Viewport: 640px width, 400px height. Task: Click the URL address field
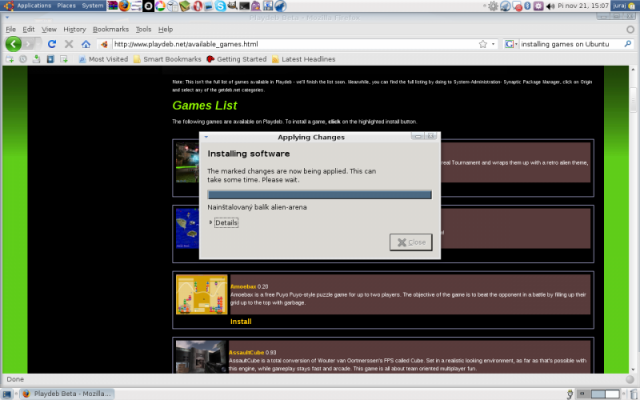point(294,44)
